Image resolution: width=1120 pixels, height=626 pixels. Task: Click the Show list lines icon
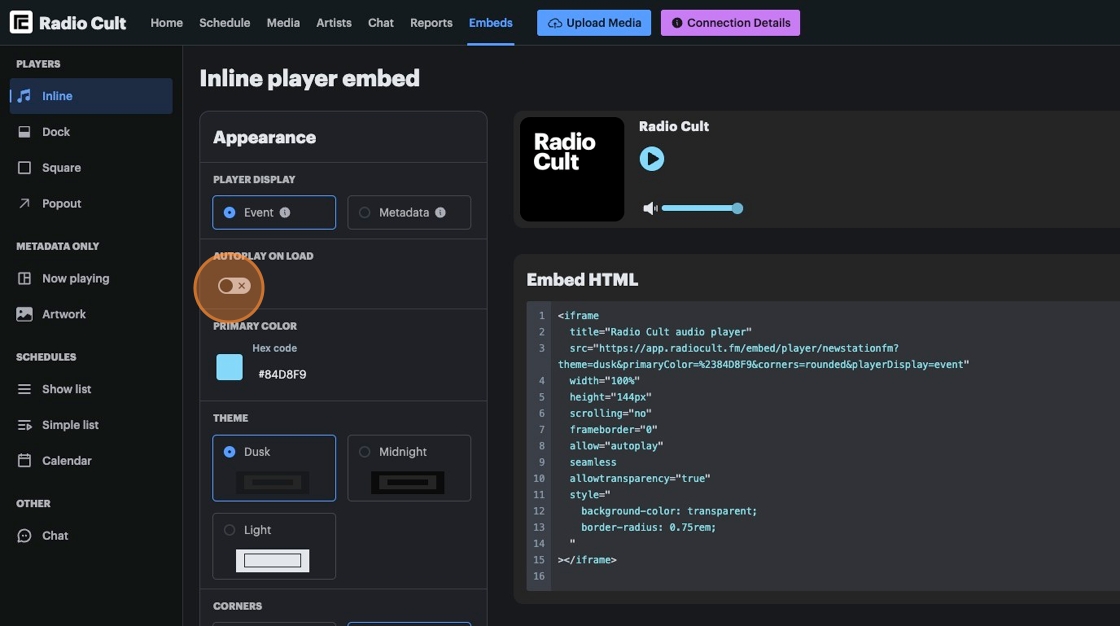24,389
